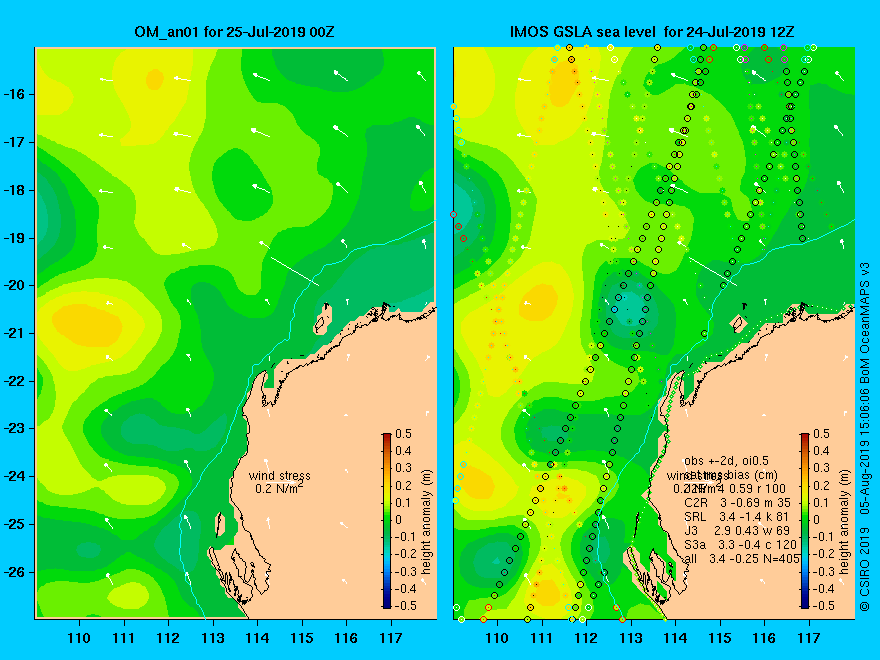Click the left map title "OM_an01 for 25-Jul-2019 00Z"
The height and width of the screenshot is (660, 880).
click(234, 32)
